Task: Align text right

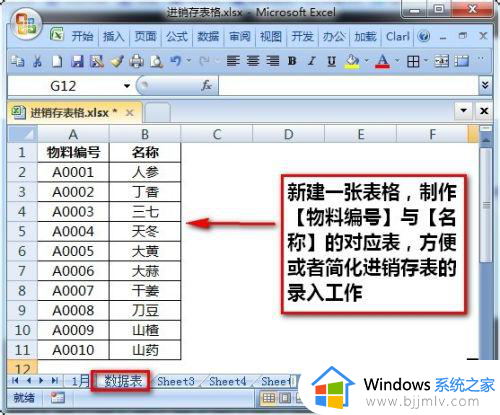Action: [273, 61]
